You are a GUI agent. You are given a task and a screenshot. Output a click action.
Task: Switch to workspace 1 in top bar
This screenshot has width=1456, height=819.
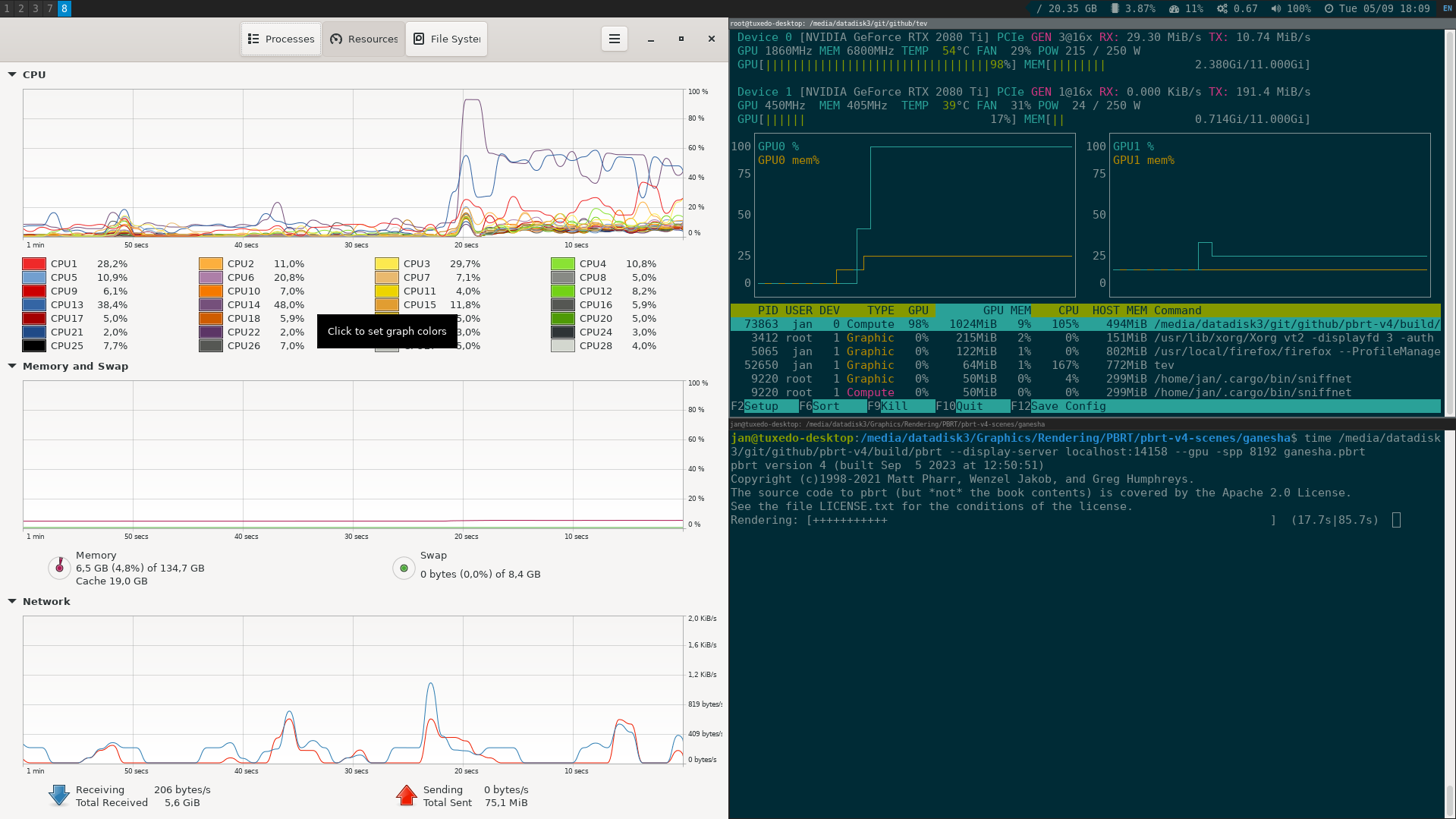pyautogui.click(x=7, y=8)
